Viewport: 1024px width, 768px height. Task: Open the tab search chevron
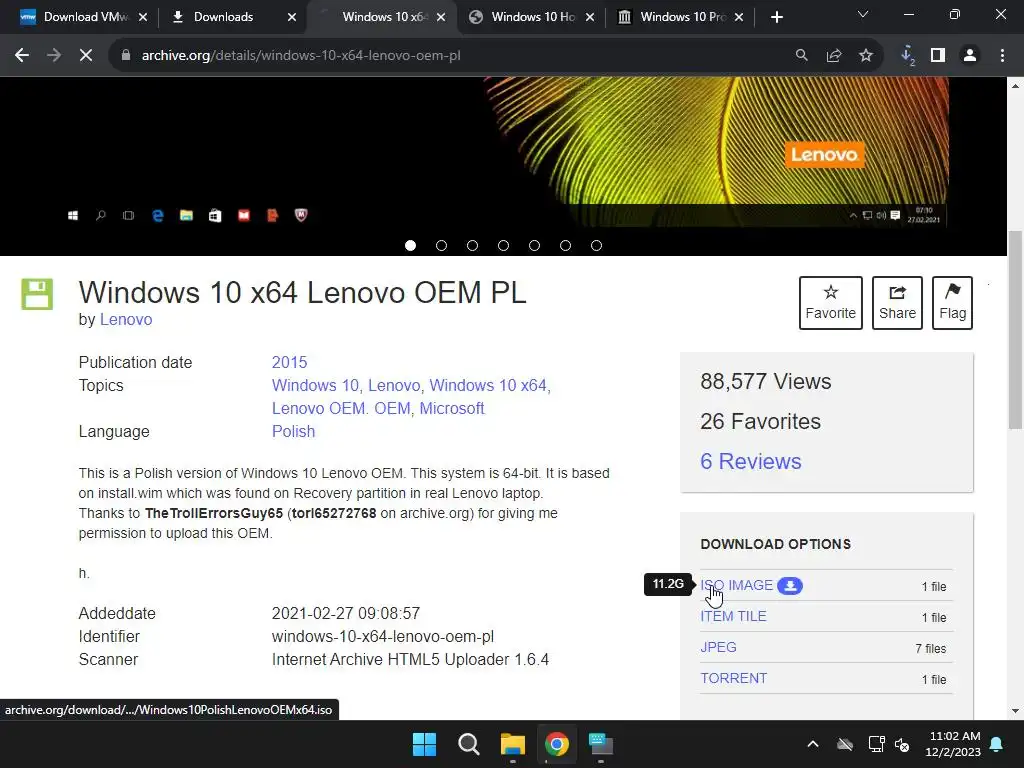pyautogui.click(x=863, y=14)
